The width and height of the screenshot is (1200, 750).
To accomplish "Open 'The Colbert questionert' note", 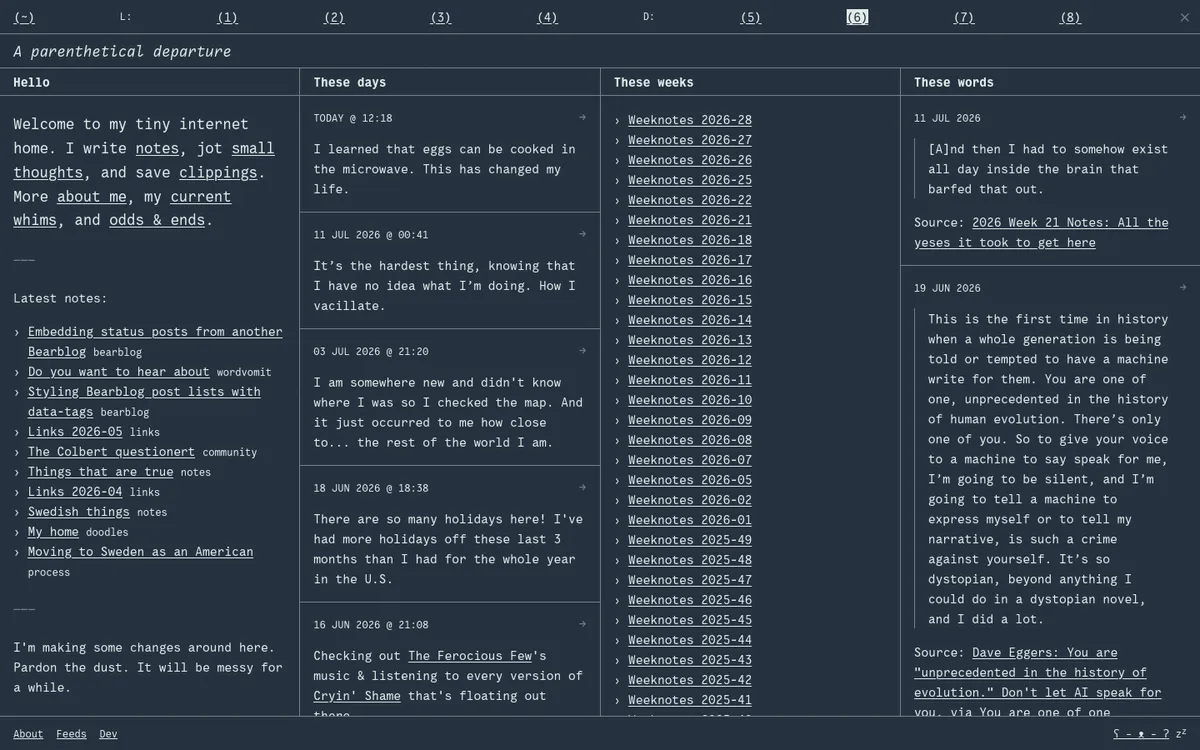I will click(111, 451).
